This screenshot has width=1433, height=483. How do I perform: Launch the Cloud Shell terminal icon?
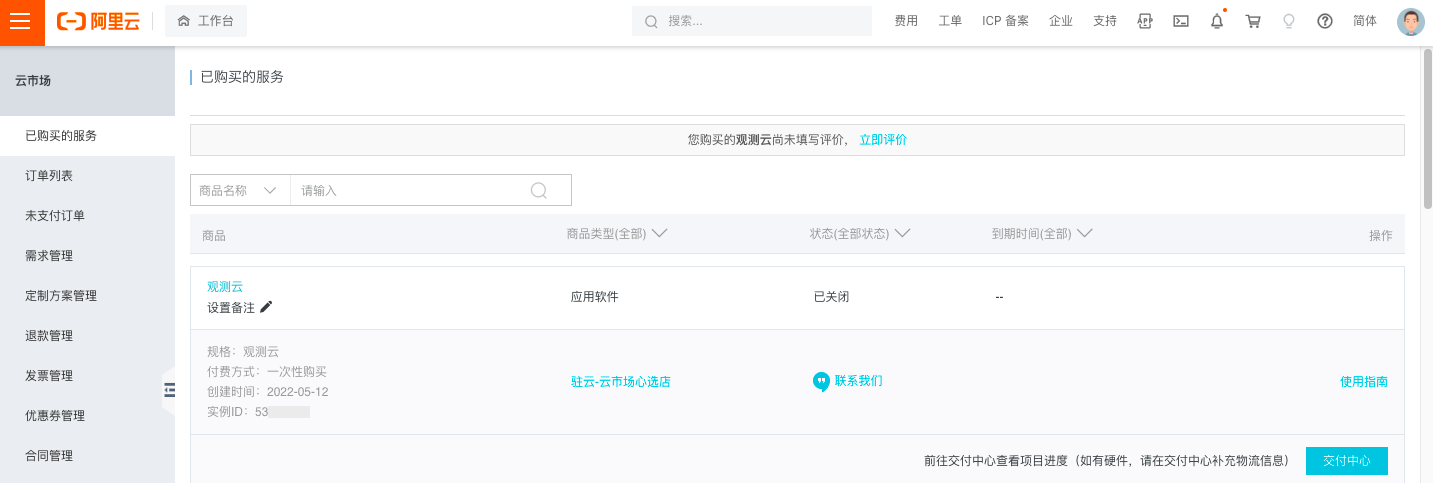click(x=1181, y=21)
